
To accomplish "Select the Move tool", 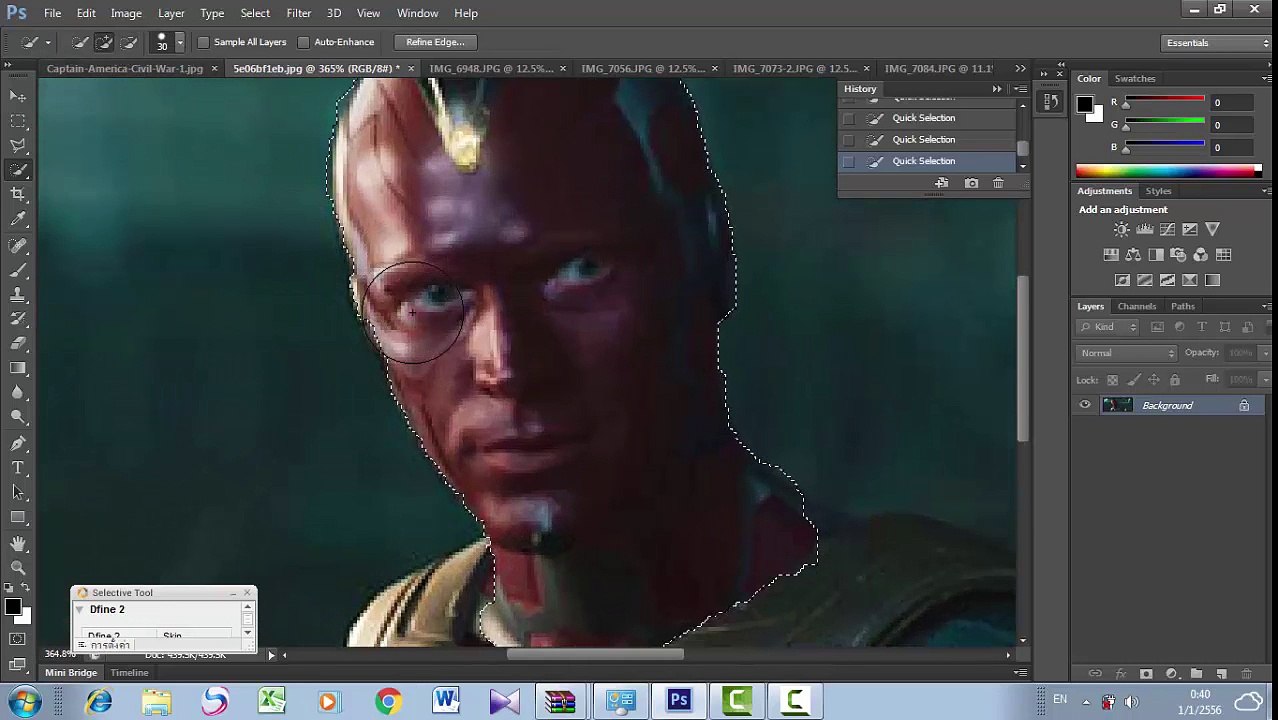I will (19, 96).
